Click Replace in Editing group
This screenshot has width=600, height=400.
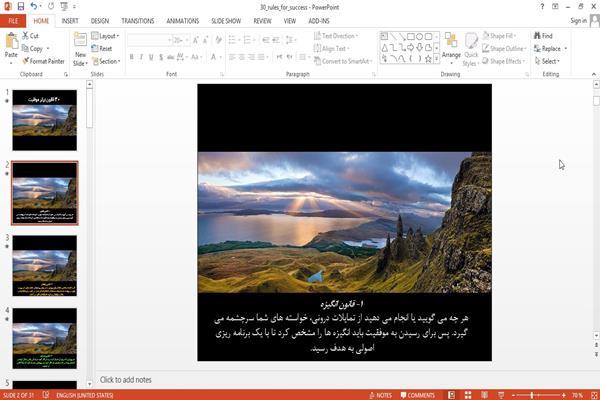550,48
